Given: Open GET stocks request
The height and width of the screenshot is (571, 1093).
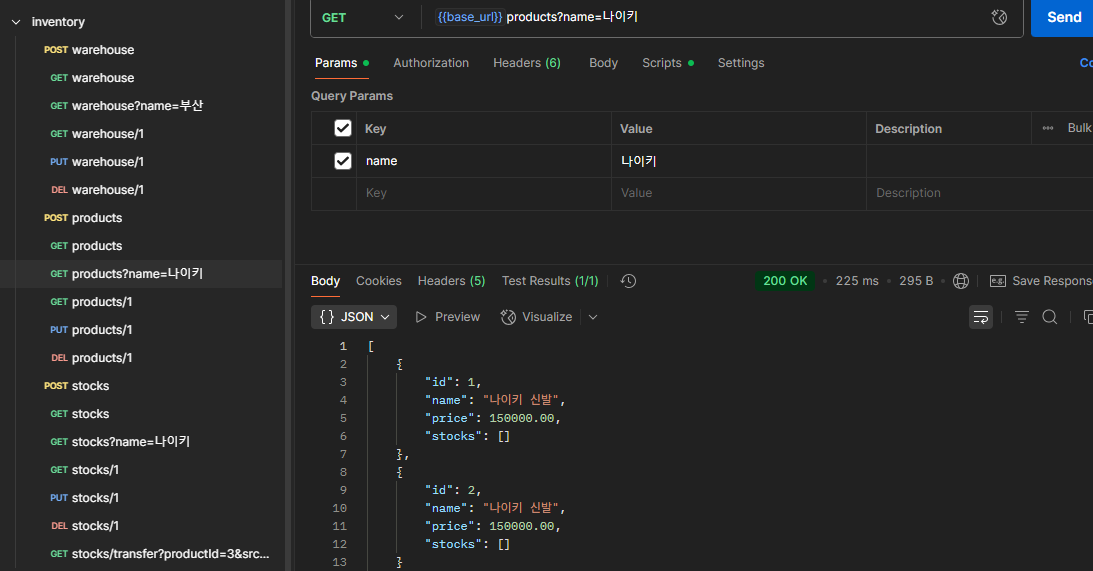Looking at the screenshot, I should pyautogui.click(x=79, y=414).
